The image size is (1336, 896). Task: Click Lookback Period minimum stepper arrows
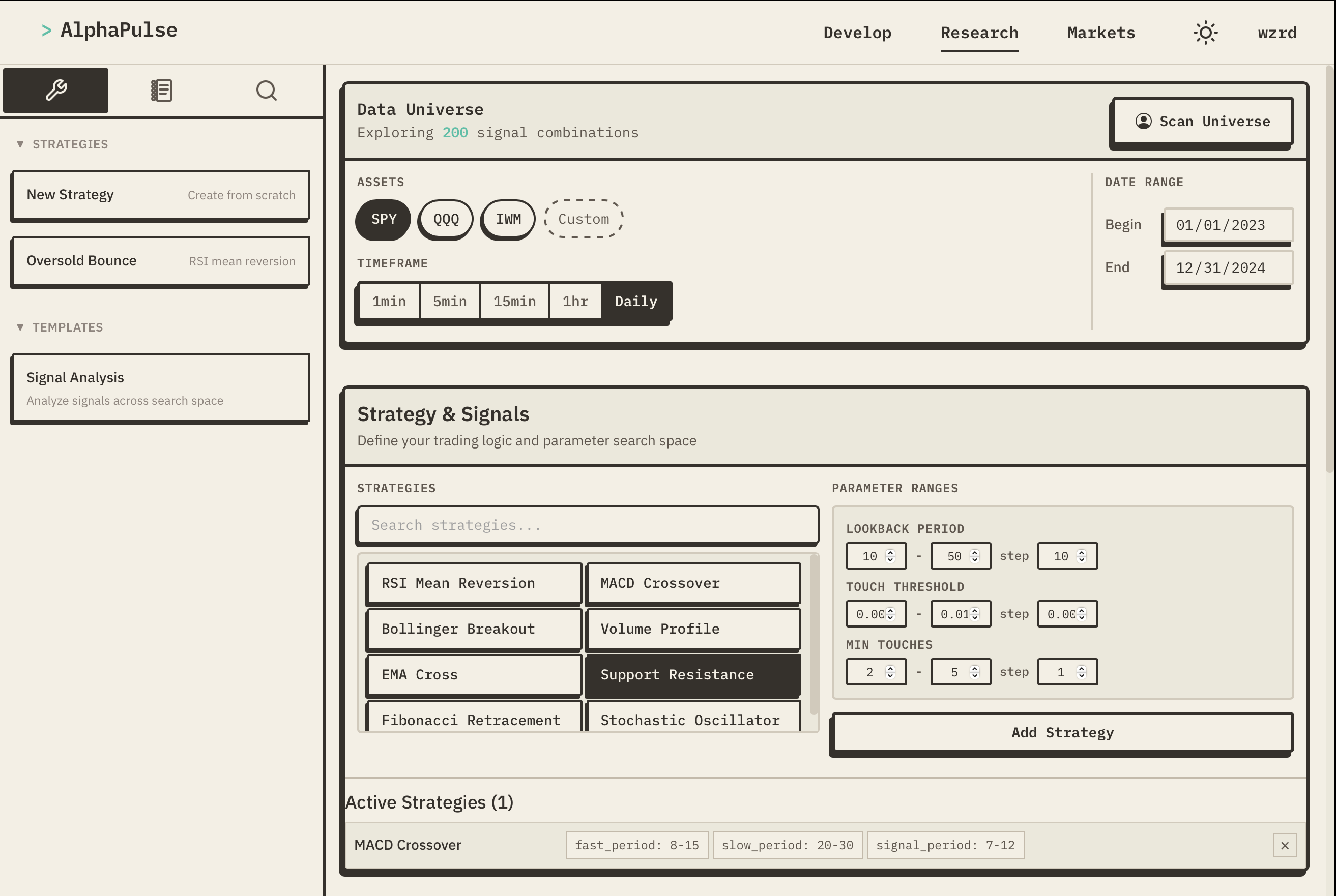890,556
